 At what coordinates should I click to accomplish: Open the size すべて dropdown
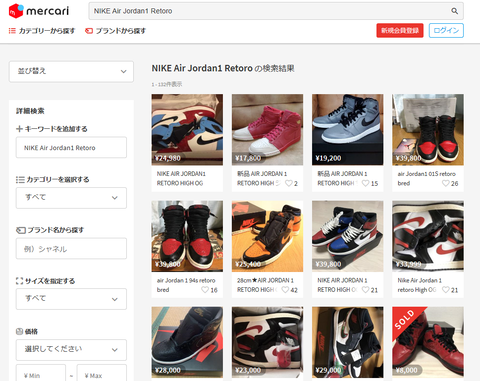[71, 299]
